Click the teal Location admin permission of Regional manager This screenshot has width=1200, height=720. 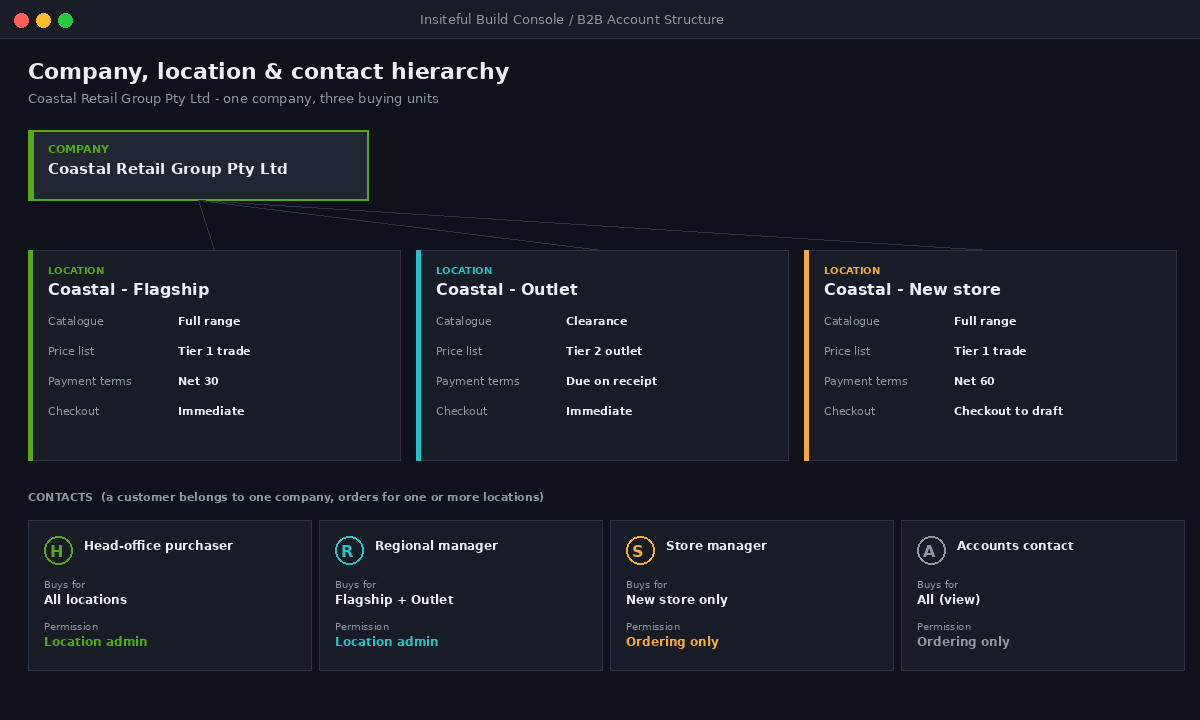coord(386,642)
